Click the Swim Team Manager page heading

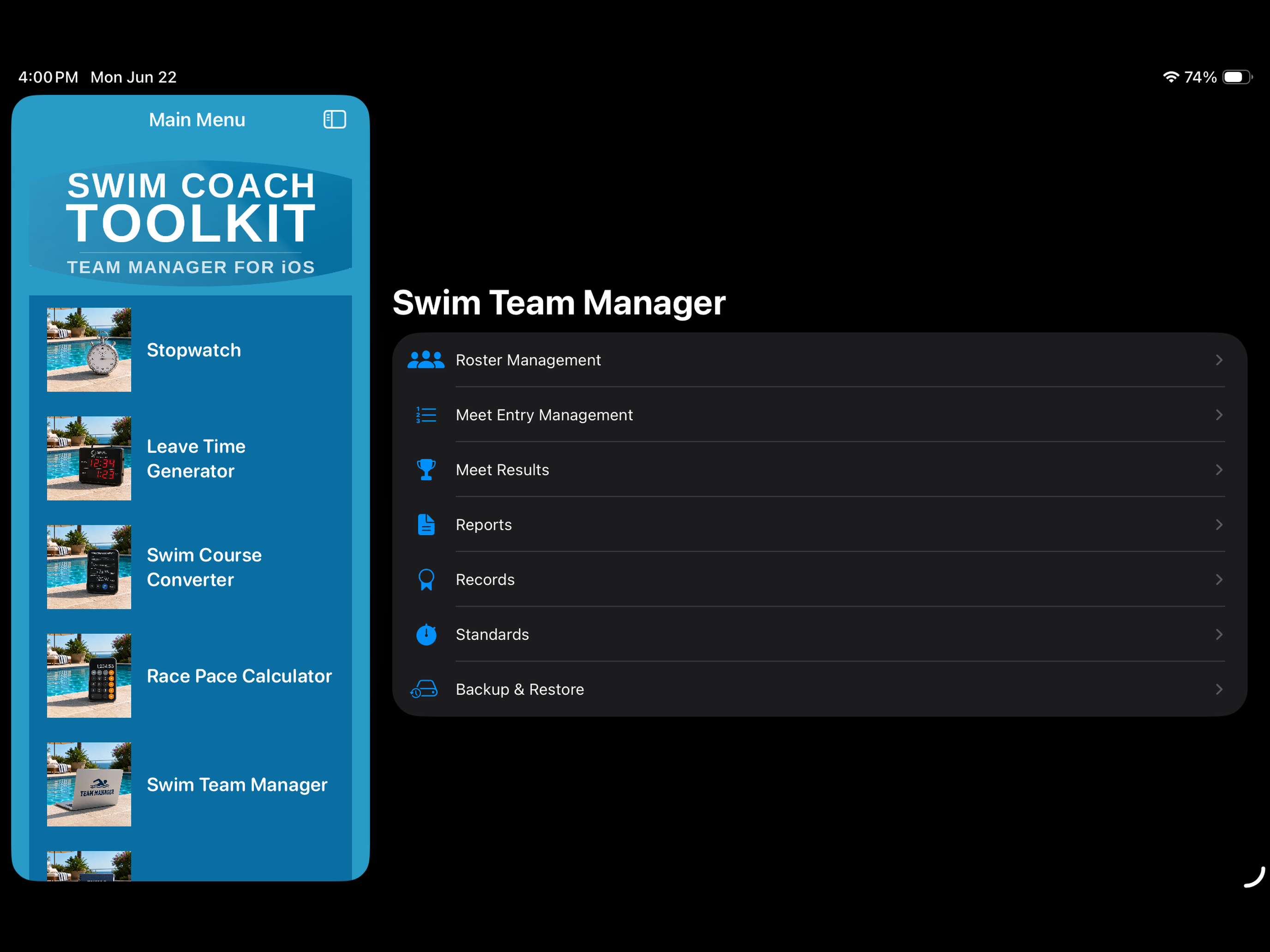point(559,303)
